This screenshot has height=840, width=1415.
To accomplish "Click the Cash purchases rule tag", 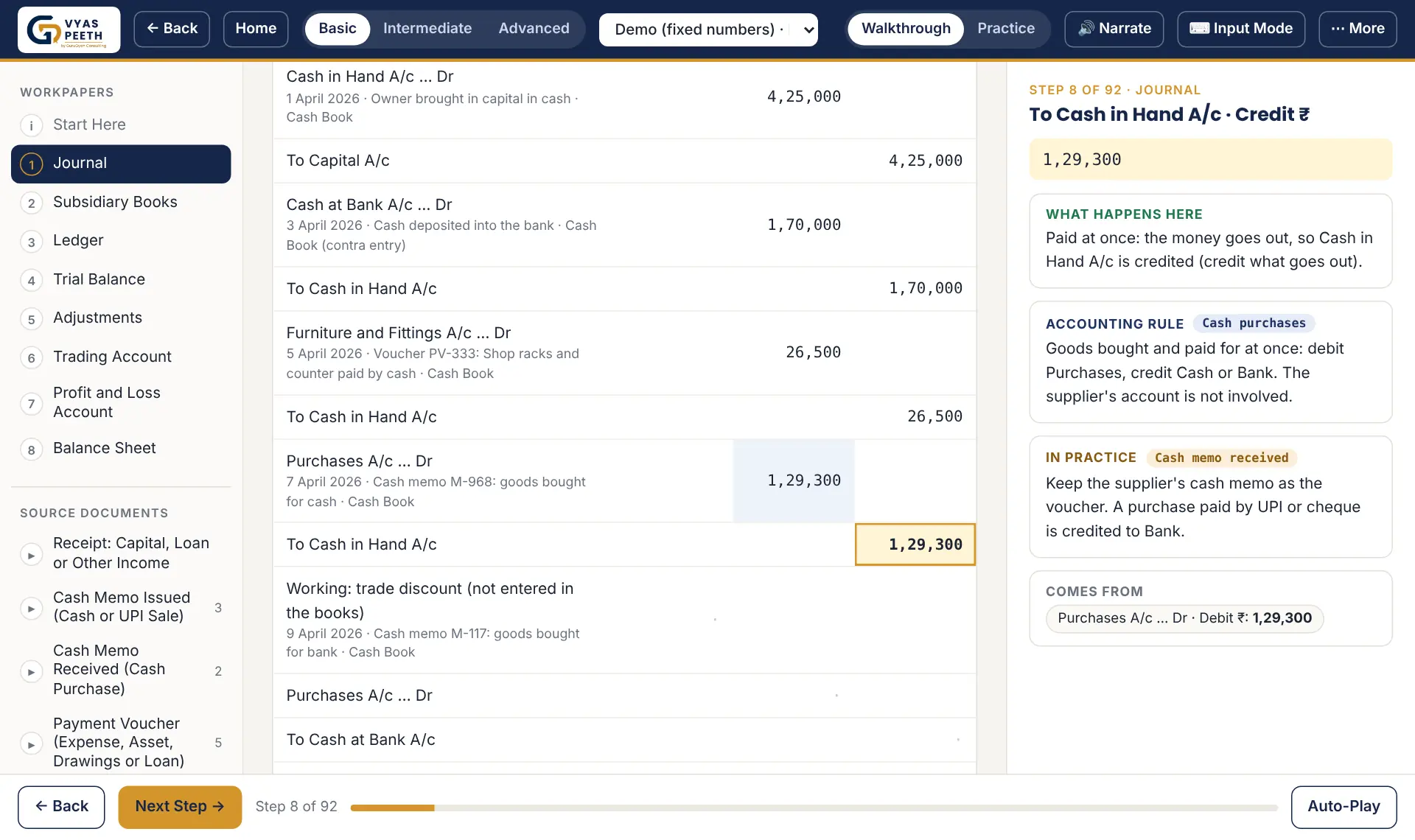I will click(x=1254, y=323).
